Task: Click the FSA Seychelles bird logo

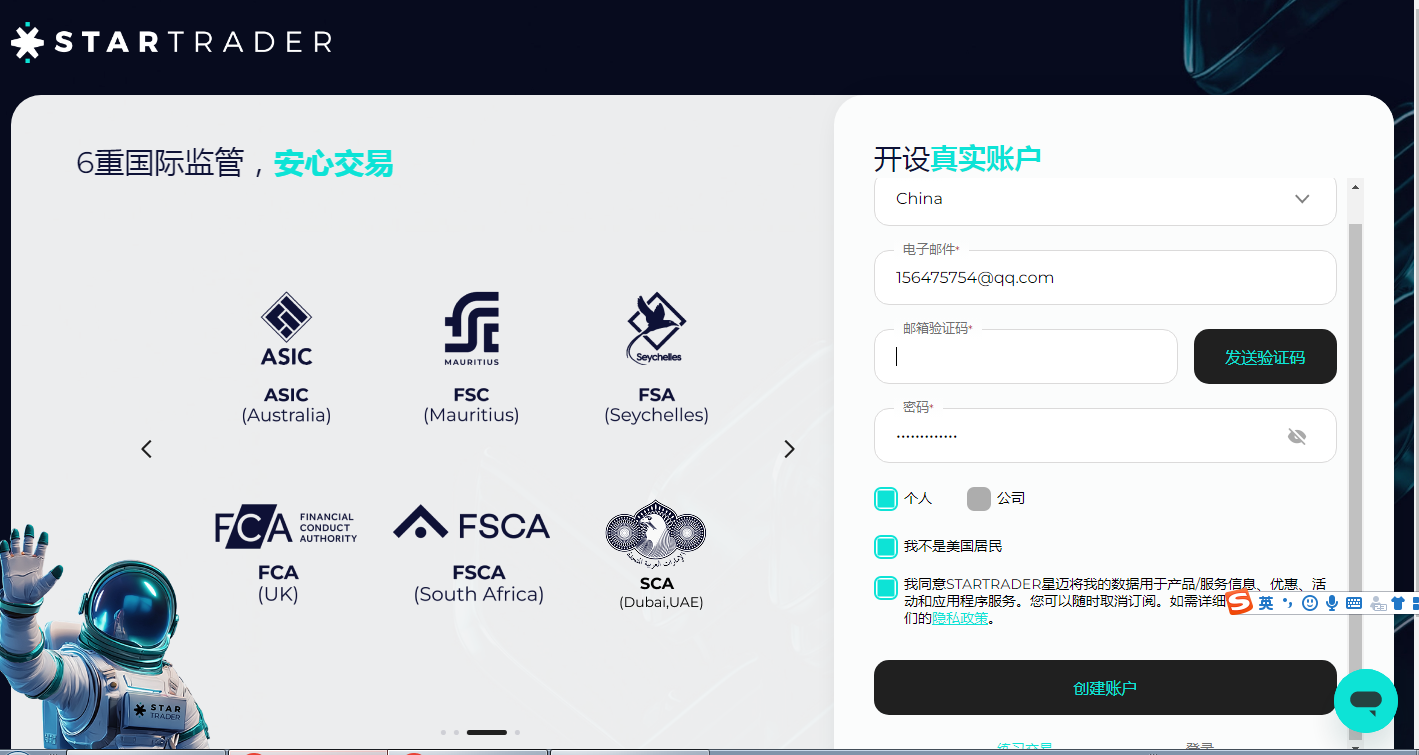Action: pyautogui.click(x=656, y=328)
